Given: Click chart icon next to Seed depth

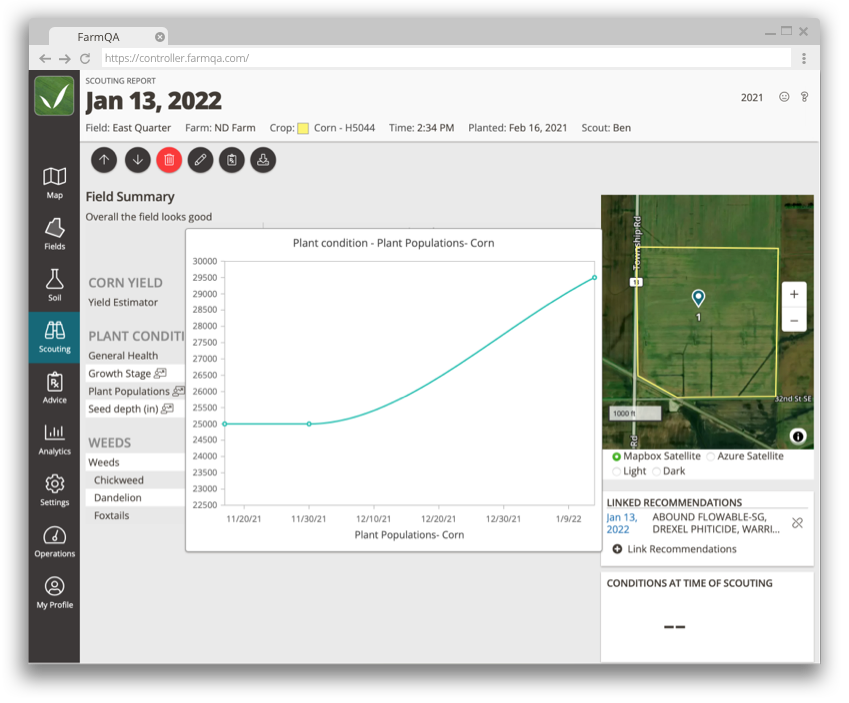Looking at the screenshot, I should (x=168, y=408).
